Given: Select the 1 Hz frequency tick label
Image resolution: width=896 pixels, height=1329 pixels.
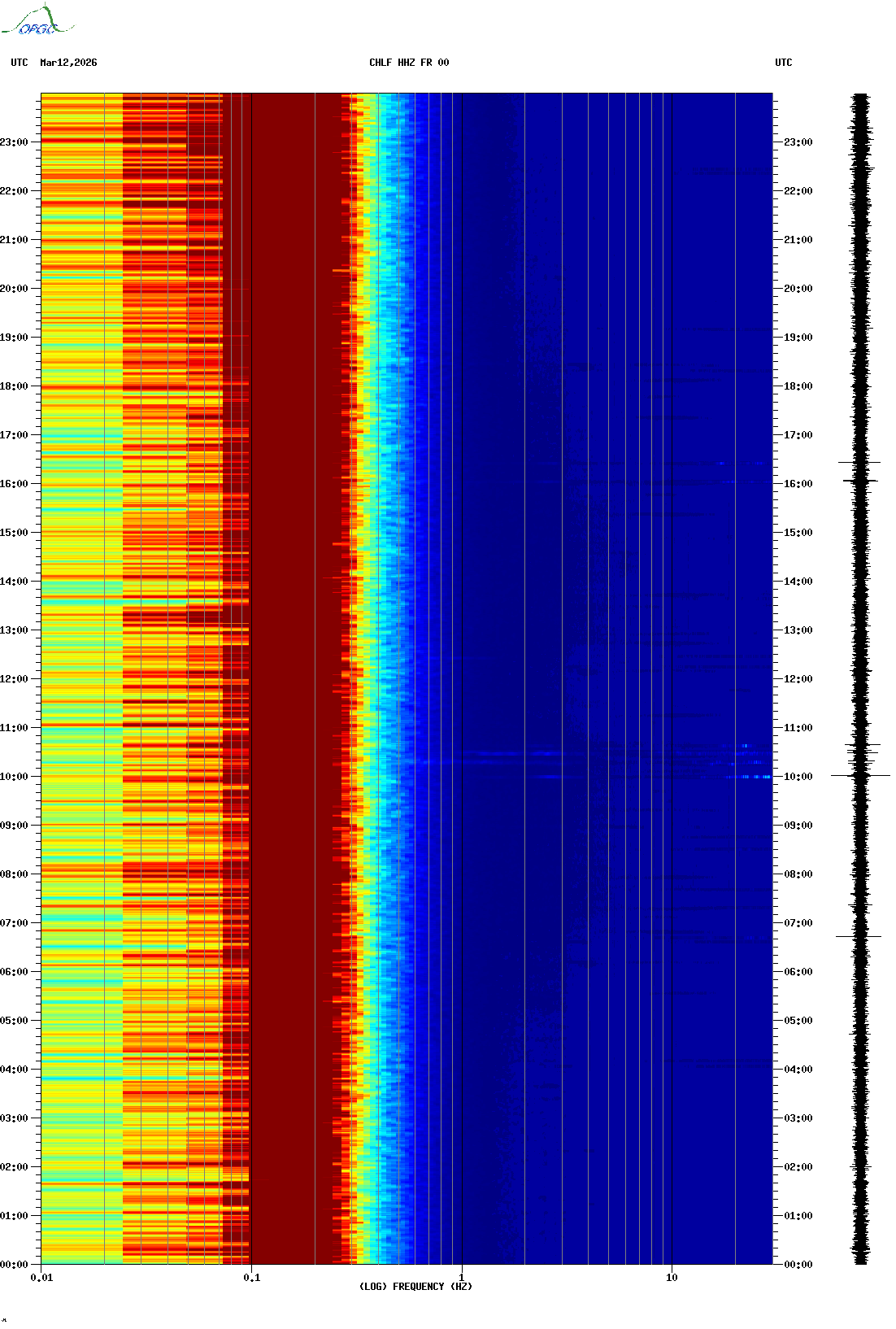Looking at the screenshot, I should coord(462,1277).
